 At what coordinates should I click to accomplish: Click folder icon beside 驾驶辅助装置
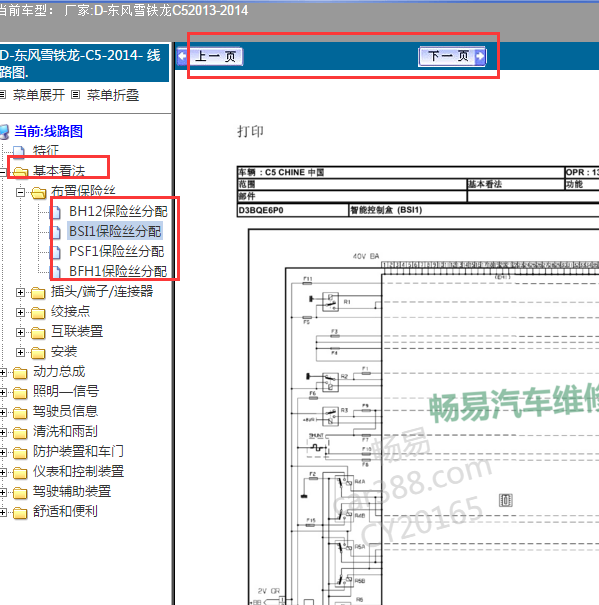[20, 493]
